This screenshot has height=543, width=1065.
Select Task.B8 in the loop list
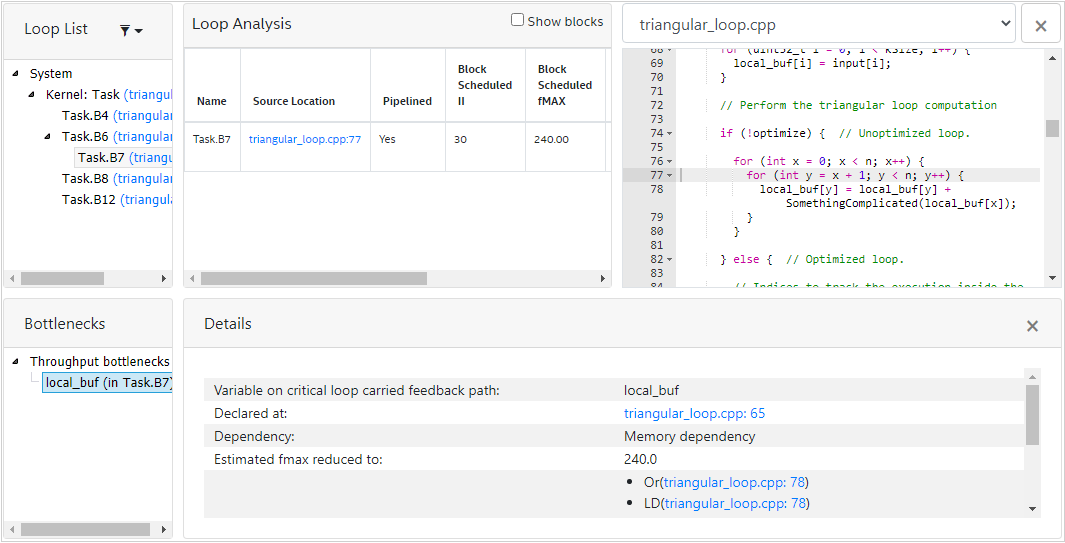click(x=84, y=178)
